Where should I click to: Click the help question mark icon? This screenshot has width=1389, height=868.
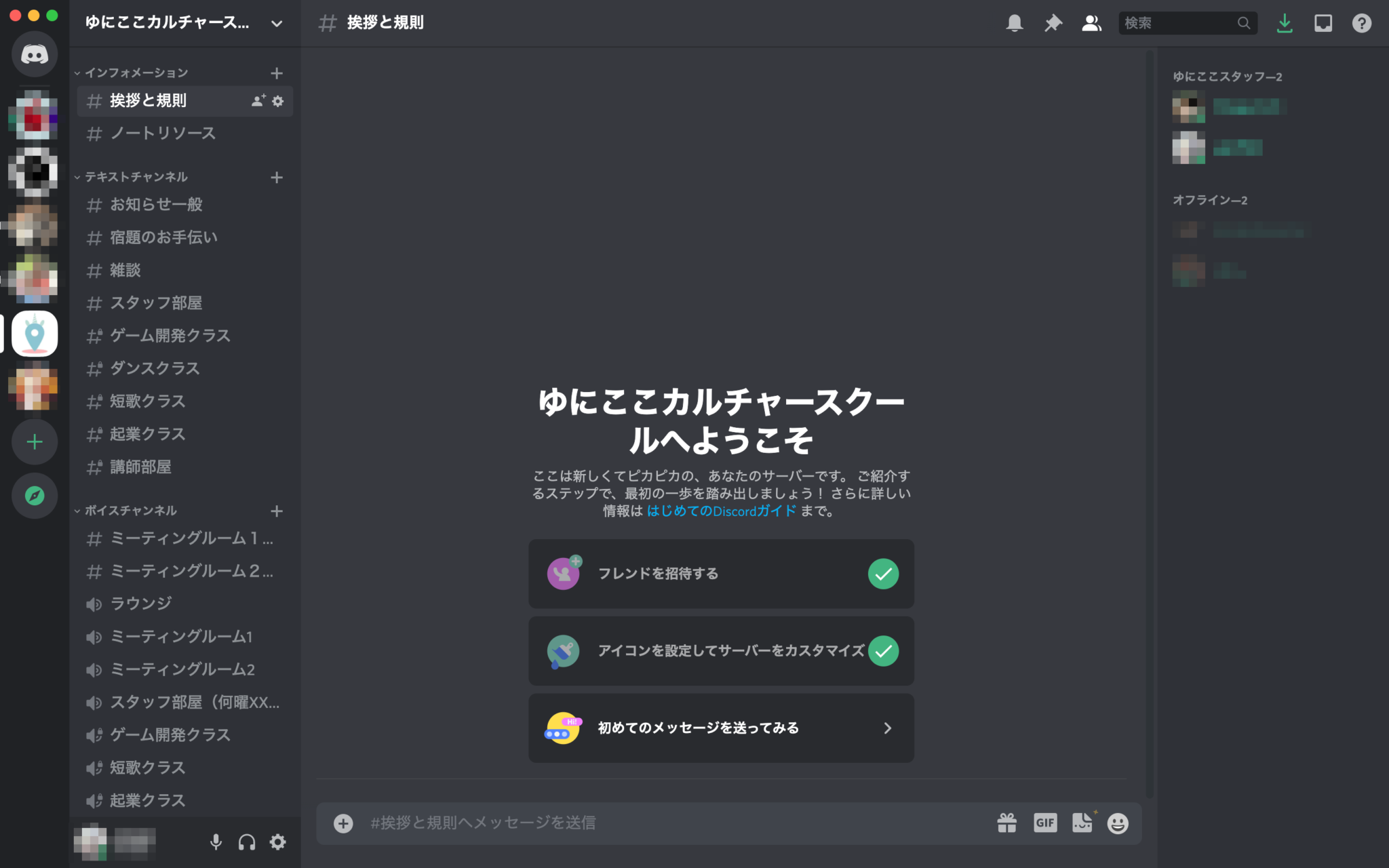1362,22
